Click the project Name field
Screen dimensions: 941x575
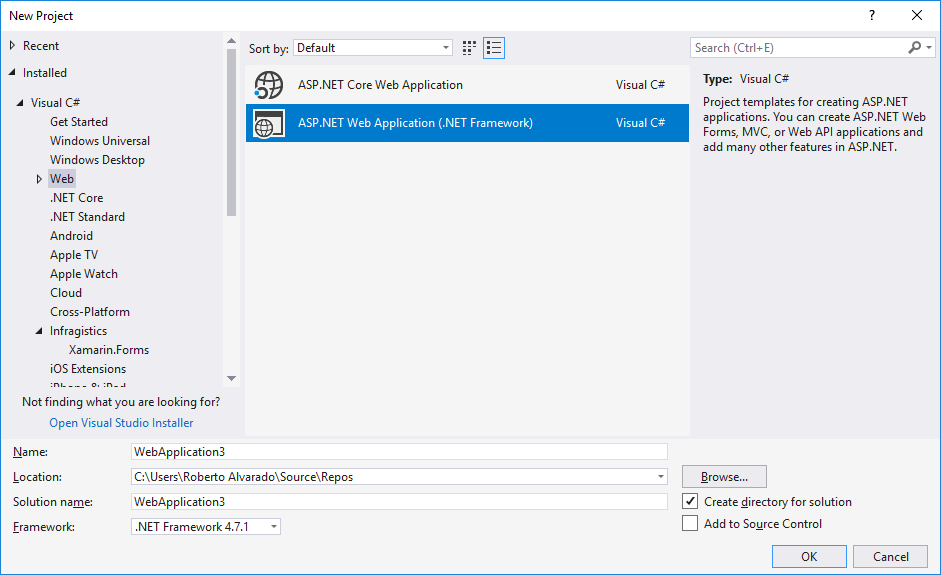tap(399, 451)
